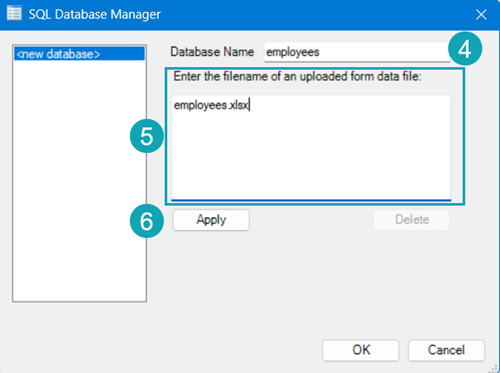Click the teal step 6 badge
This screenshot has width=500, height=373.
(147, 221)
